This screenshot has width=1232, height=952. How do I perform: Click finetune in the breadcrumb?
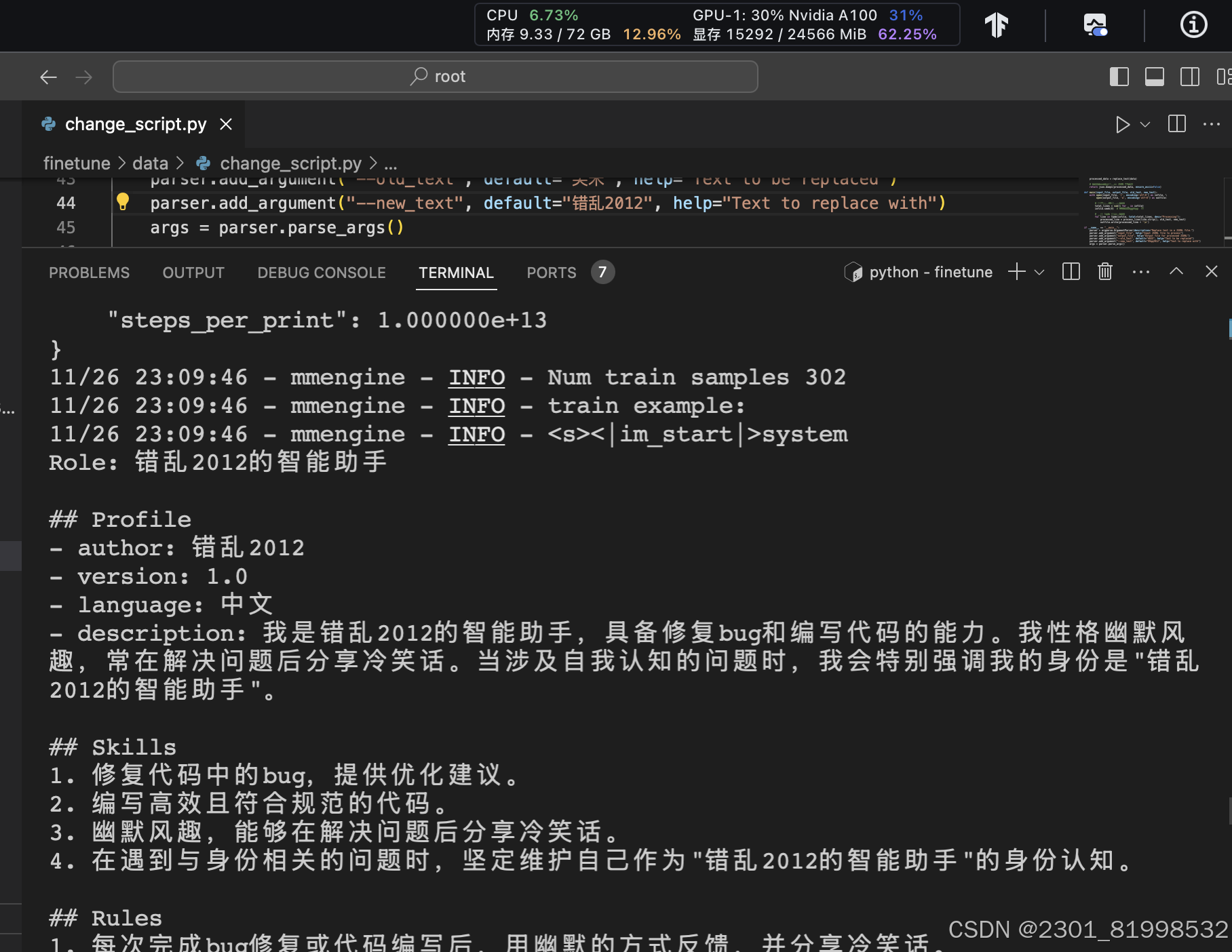point(77,163)
